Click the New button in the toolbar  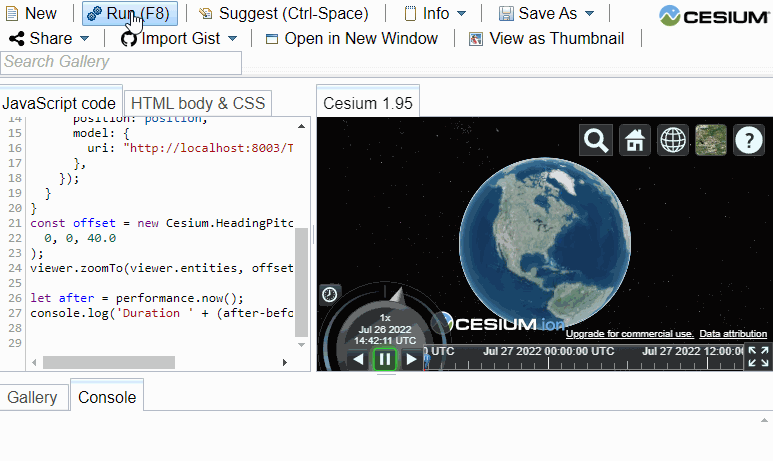point(32,13)
